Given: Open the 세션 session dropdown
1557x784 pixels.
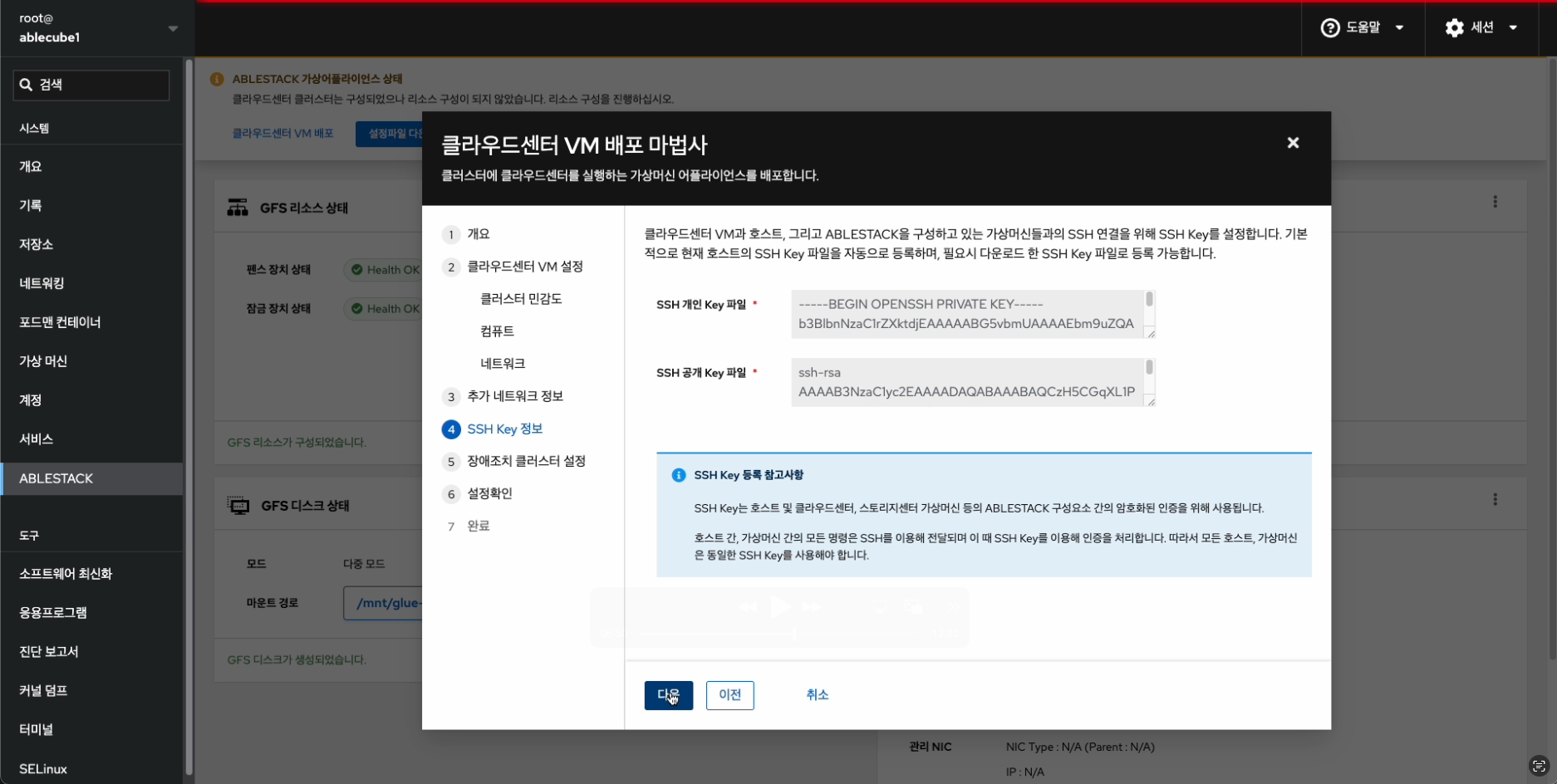Looking at the screenshot, I should (1481, 27).
